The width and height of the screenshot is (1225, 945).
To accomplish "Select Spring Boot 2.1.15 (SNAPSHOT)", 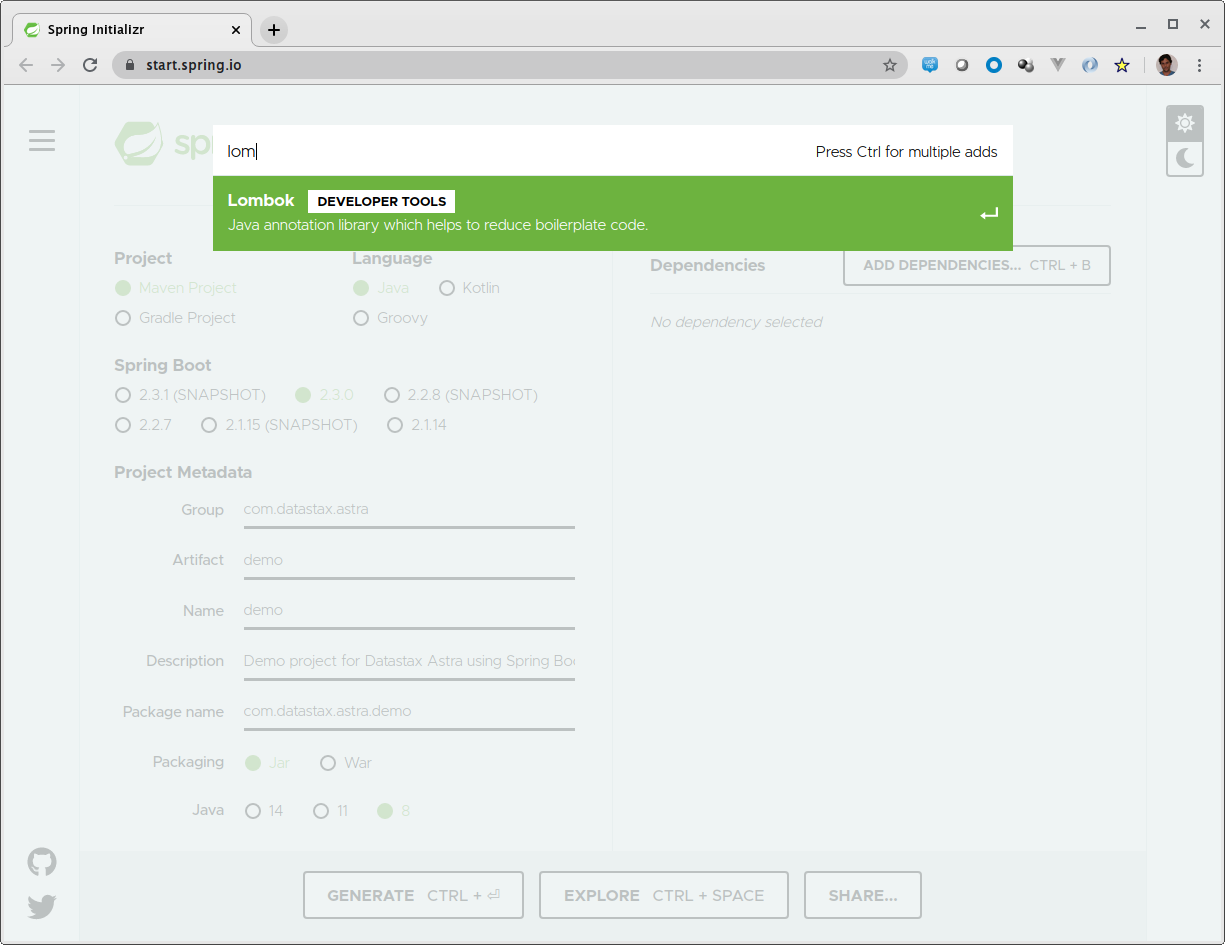I will pos(279,425).
